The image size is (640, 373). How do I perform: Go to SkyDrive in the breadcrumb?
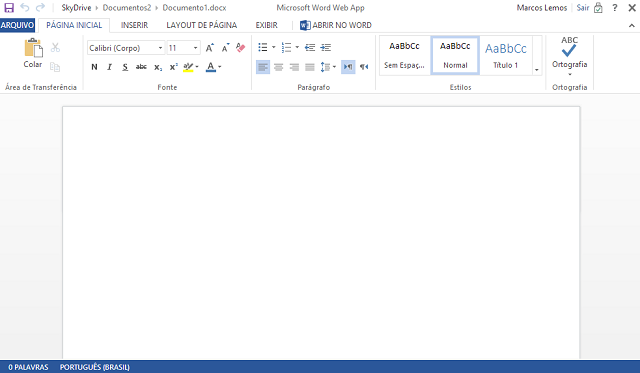(x=76, y=8)
